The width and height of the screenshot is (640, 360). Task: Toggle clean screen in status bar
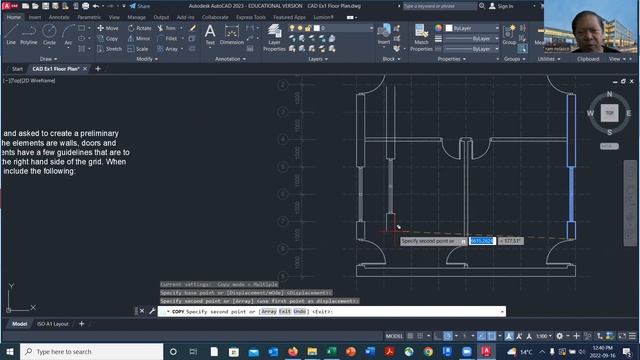tap(622, 336)
